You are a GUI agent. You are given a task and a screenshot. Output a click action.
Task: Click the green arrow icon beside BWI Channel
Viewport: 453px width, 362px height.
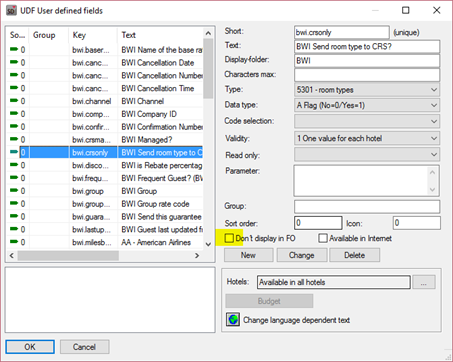tap(14, 100)
